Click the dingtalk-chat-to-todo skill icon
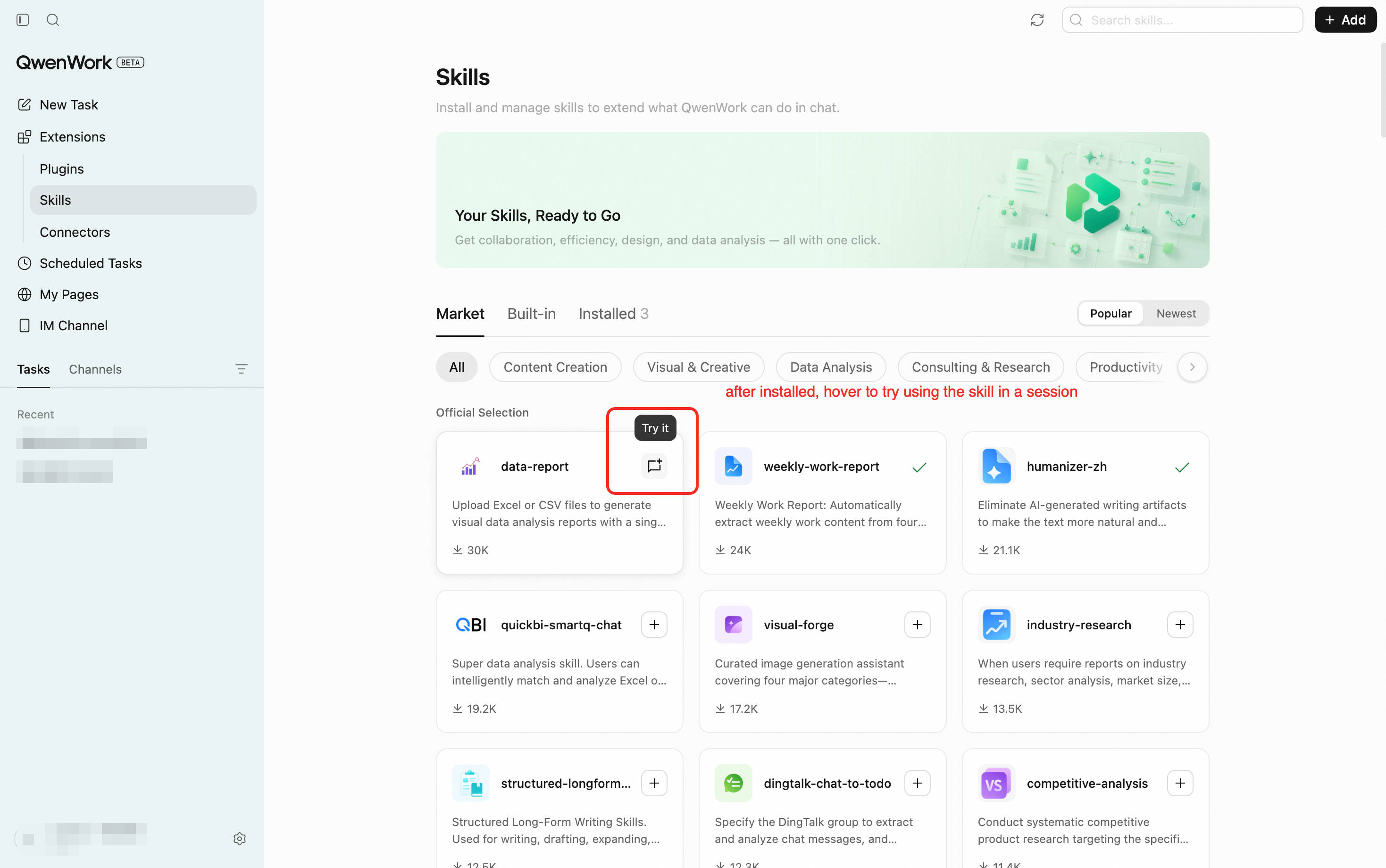The height and width of the screenshot is (868, 1386). pos(734,783)
